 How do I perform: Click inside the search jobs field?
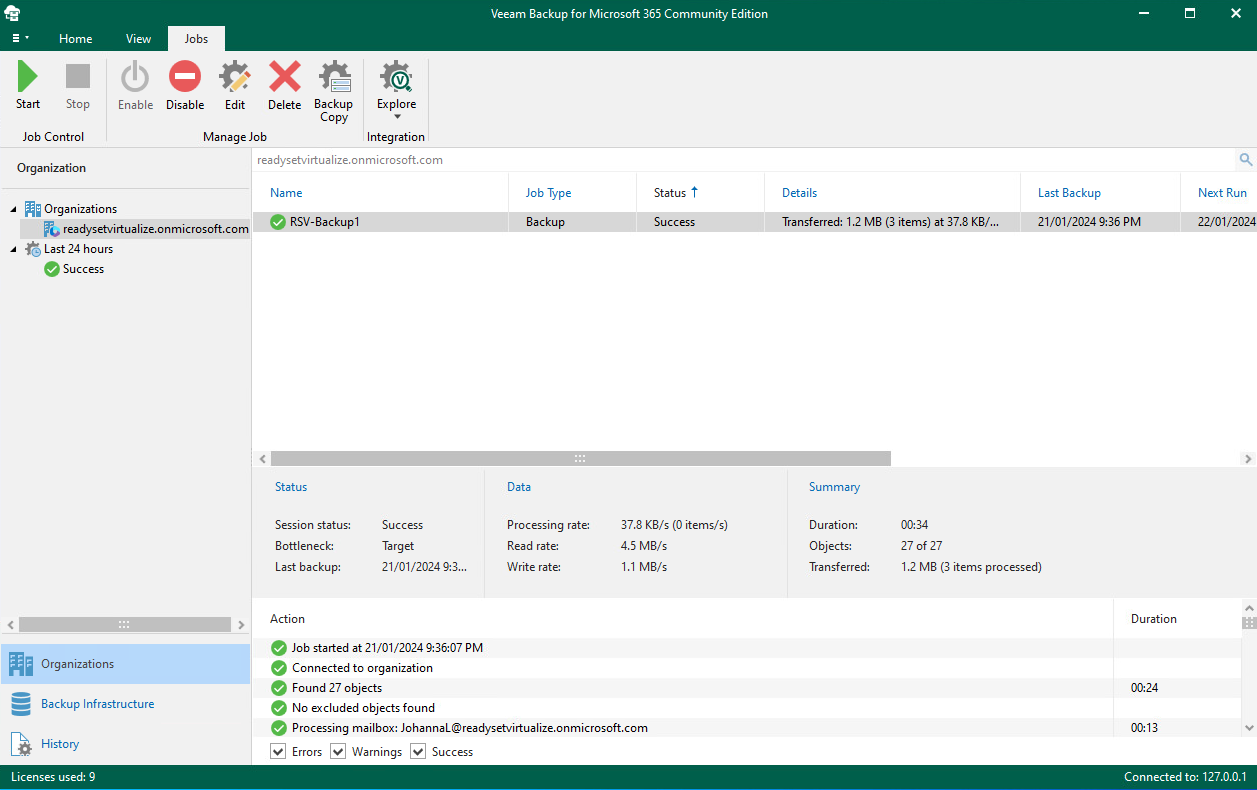pyautogui.click(x=745, y=160)
